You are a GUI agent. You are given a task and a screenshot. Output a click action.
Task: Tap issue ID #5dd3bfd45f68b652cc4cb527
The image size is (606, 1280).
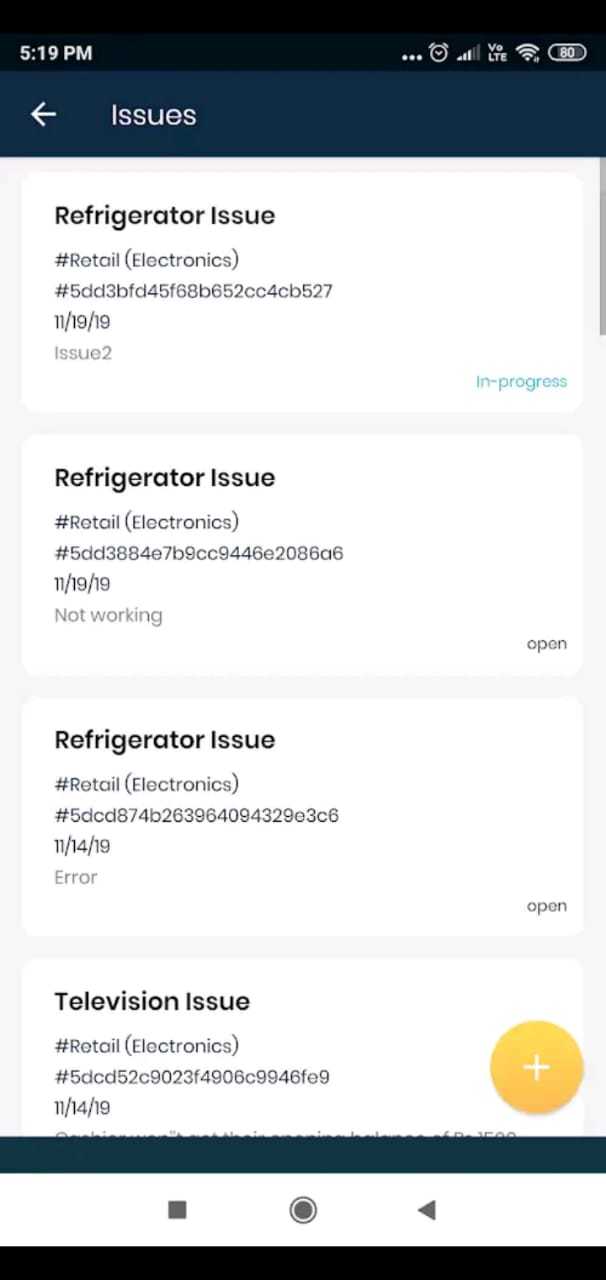point(193,291)
